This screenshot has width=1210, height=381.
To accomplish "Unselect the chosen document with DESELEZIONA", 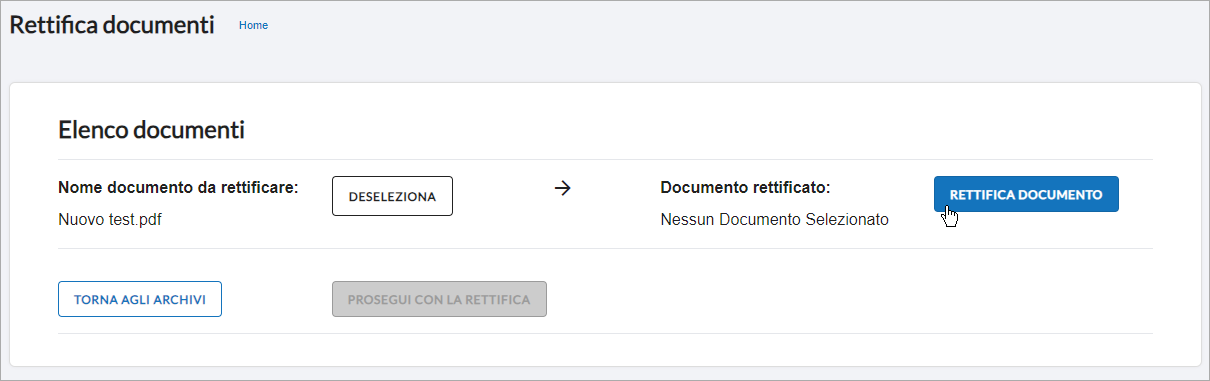I will [x=392, y=196].
